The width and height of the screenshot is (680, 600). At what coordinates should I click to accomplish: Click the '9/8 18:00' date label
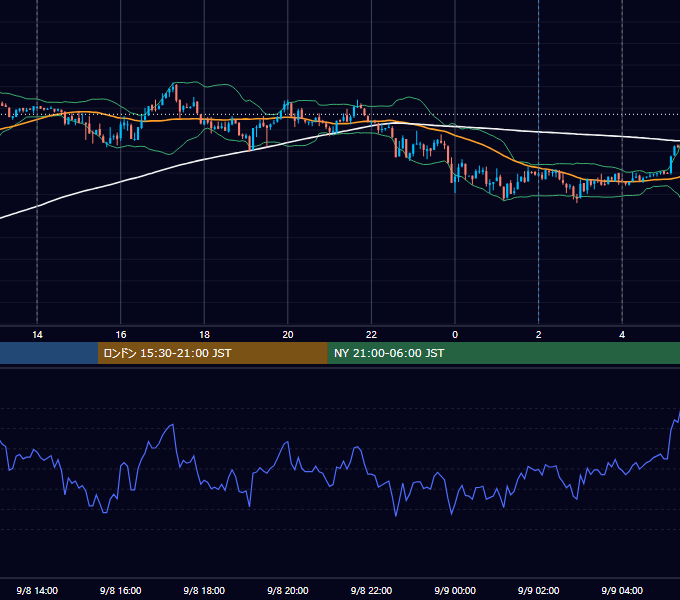(x=204, y=590)
